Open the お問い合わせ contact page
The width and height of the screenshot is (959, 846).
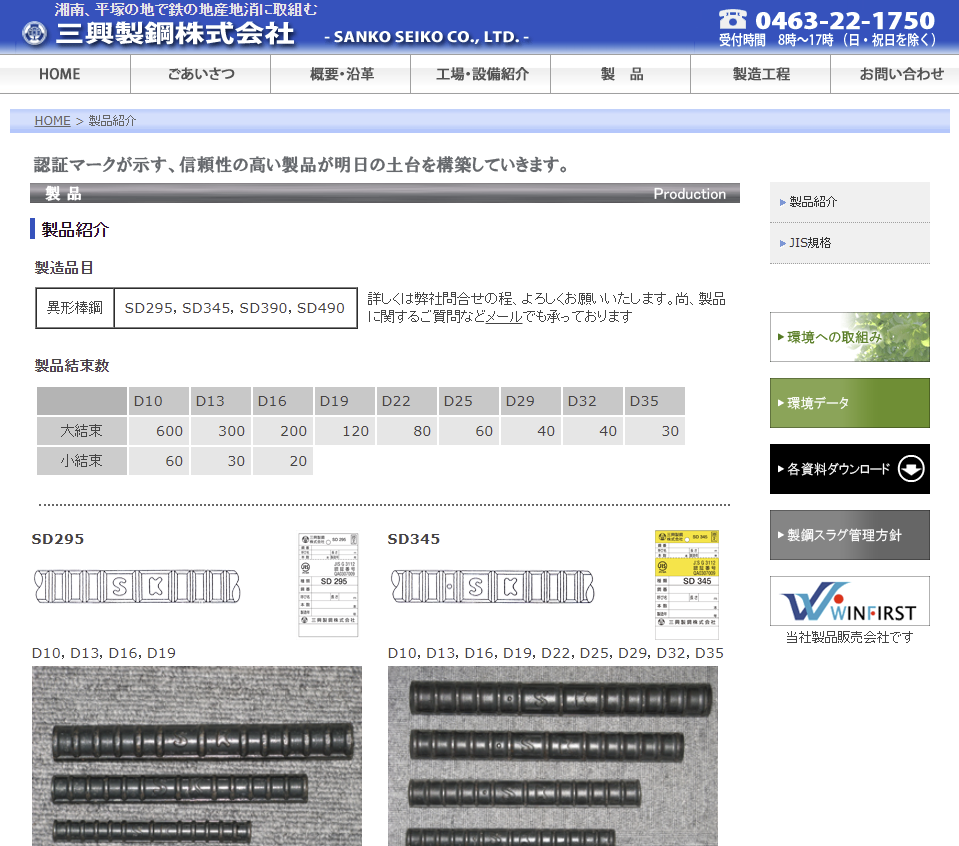click(x=895, y=74)
